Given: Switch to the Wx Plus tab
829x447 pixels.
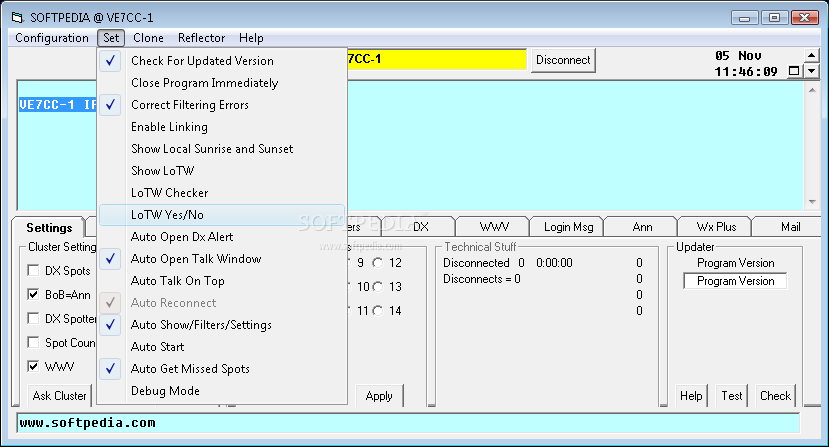Looking at the screenshot, I should point(716,227).
